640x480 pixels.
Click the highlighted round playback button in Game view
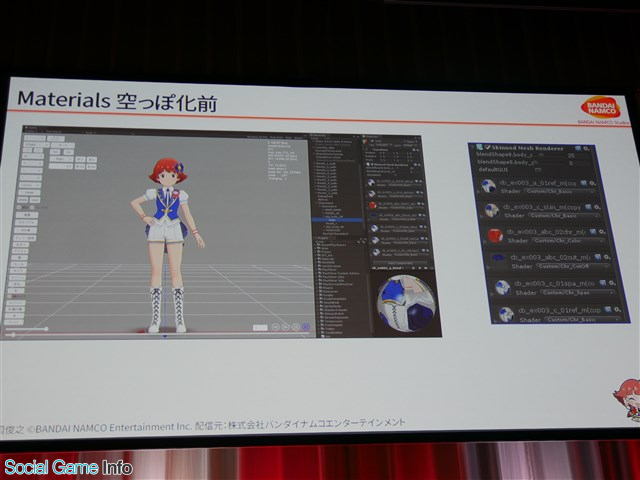[x=306, y=327]
